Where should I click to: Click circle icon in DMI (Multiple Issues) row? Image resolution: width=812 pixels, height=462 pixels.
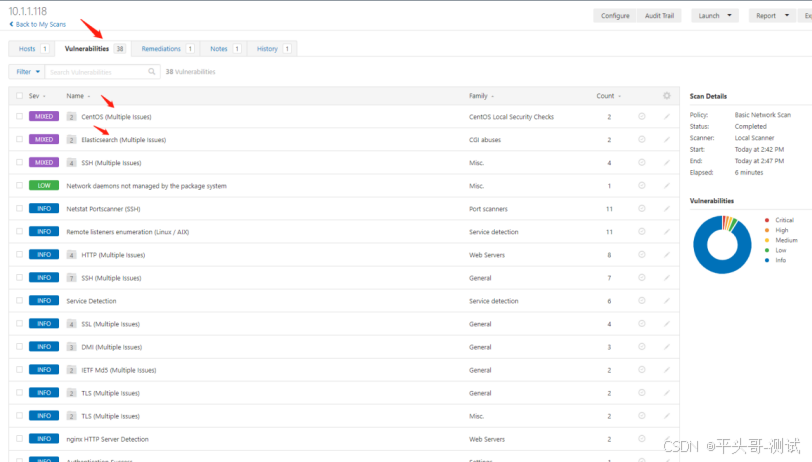pyautogui.click(x=642, y=346)
